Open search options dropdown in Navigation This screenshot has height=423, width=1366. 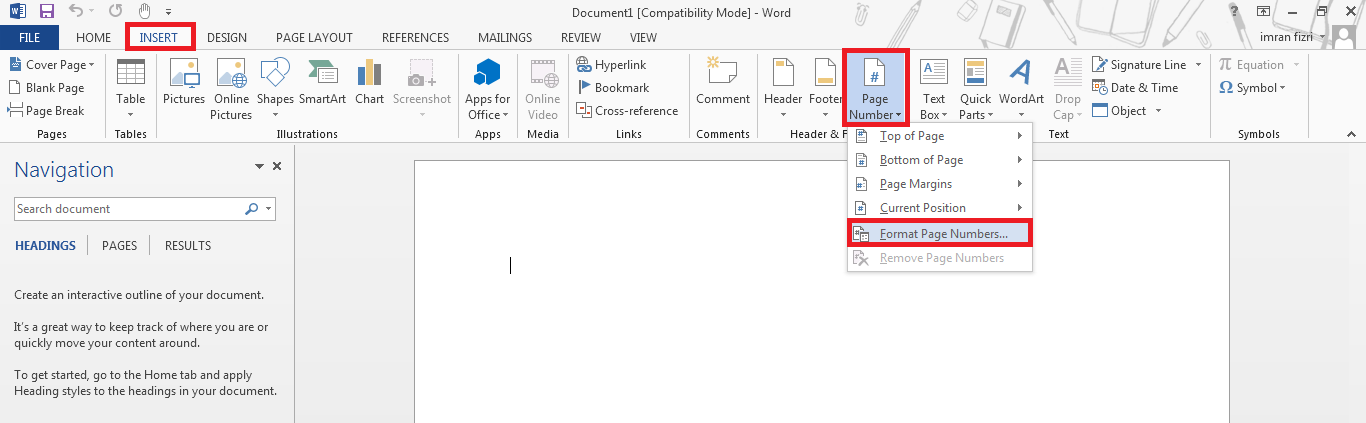tap(268, 209)
